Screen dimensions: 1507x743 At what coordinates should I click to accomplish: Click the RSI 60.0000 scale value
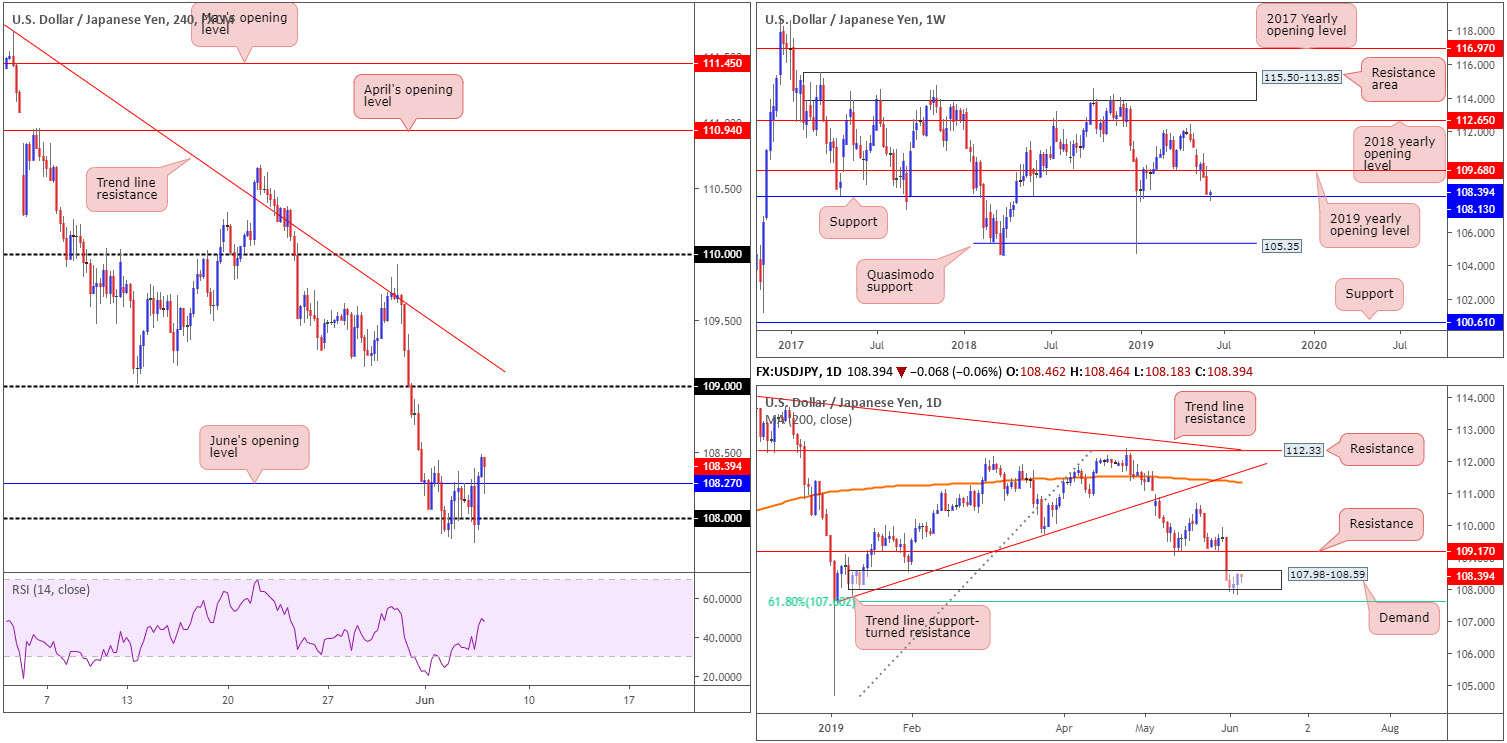pos(722,599)
